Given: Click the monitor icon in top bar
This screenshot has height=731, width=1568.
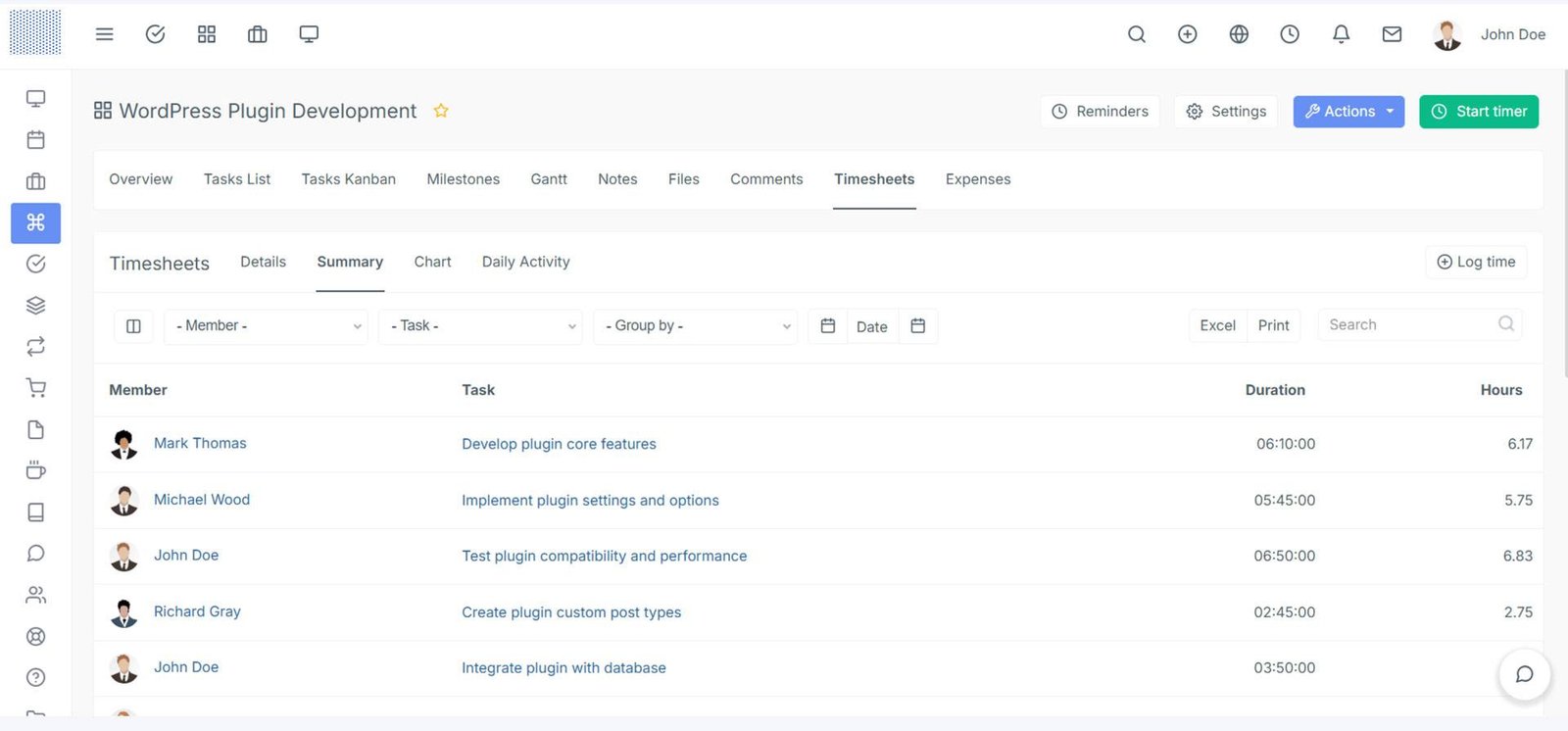Looking at the screenshot, I should 309,34.
